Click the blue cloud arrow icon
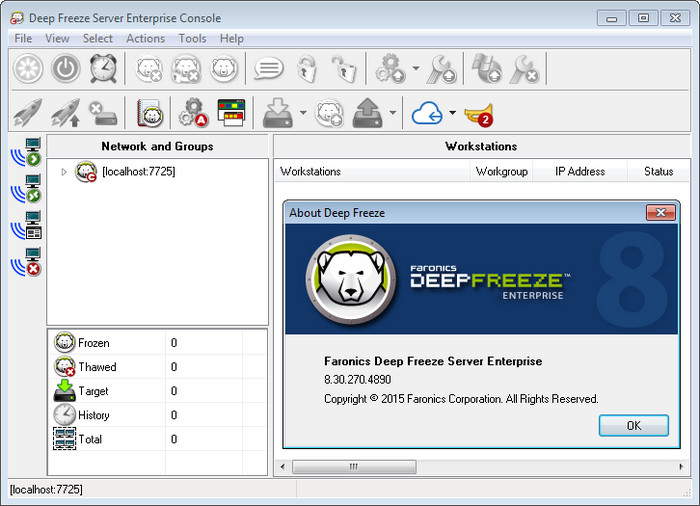The image size is (700, 506). tap(427, 113)
